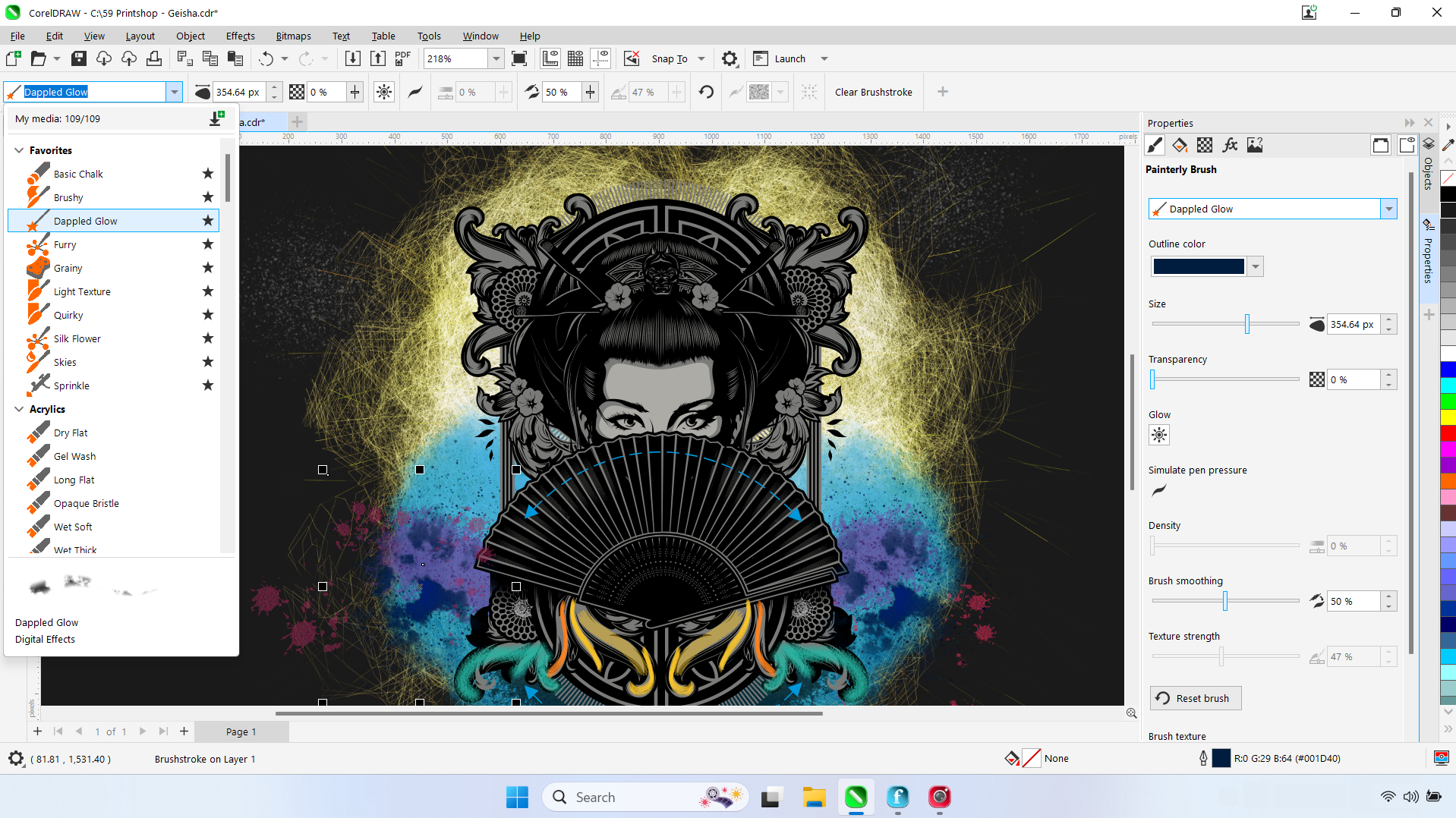
Task: Open the Object menu
Action: [x=191, y=36]
